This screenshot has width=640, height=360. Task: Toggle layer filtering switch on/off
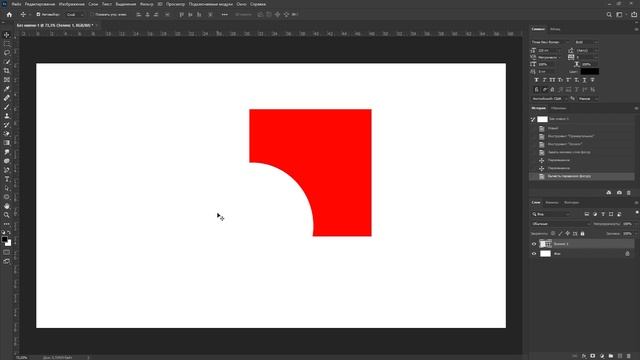coord(637,213)
